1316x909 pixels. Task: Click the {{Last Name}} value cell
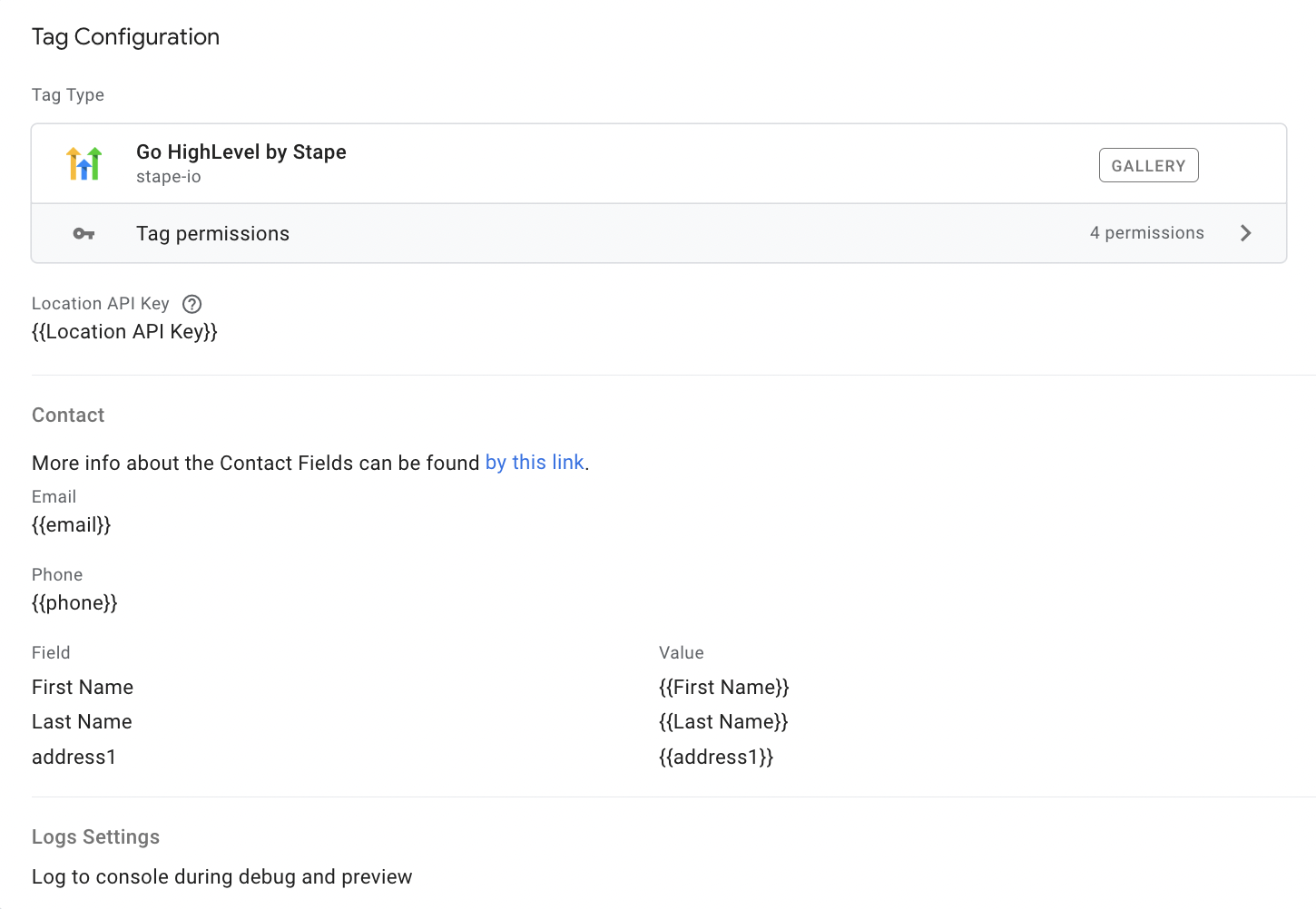point(723,722)
